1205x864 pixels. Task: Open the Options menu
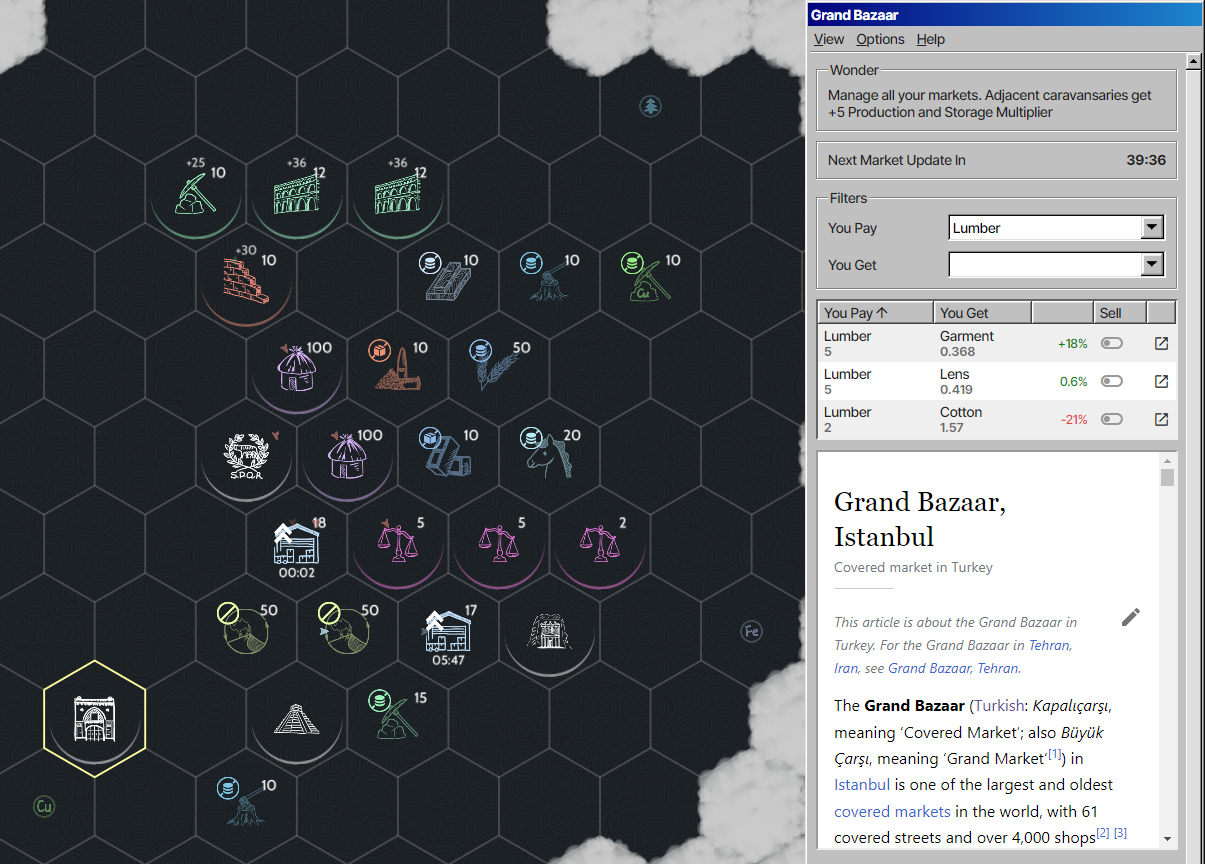(880, 39)
